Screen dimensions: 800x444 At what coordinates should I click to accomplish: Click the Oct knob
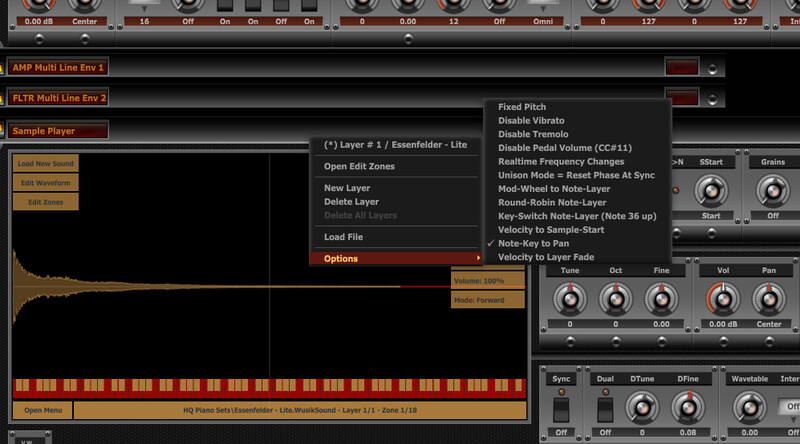click(614, 299)
